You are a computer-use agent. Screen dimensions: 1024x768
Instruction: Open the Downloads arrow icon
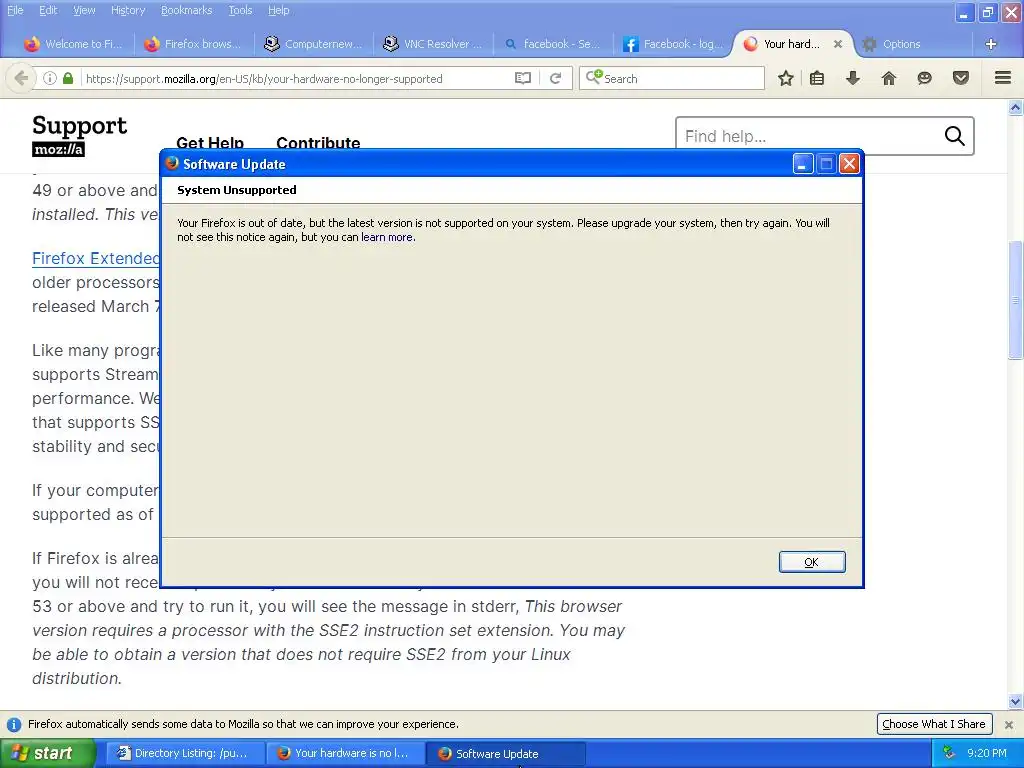point(852,78)
